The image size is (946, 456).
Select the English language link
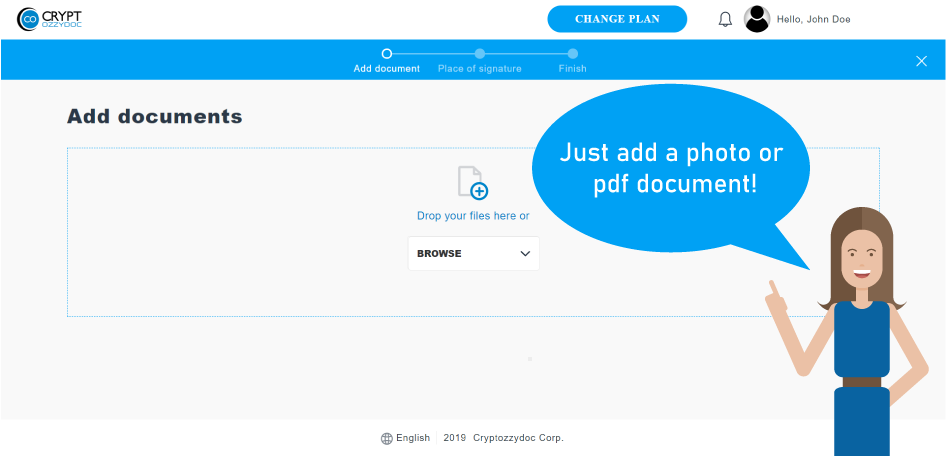413,438
